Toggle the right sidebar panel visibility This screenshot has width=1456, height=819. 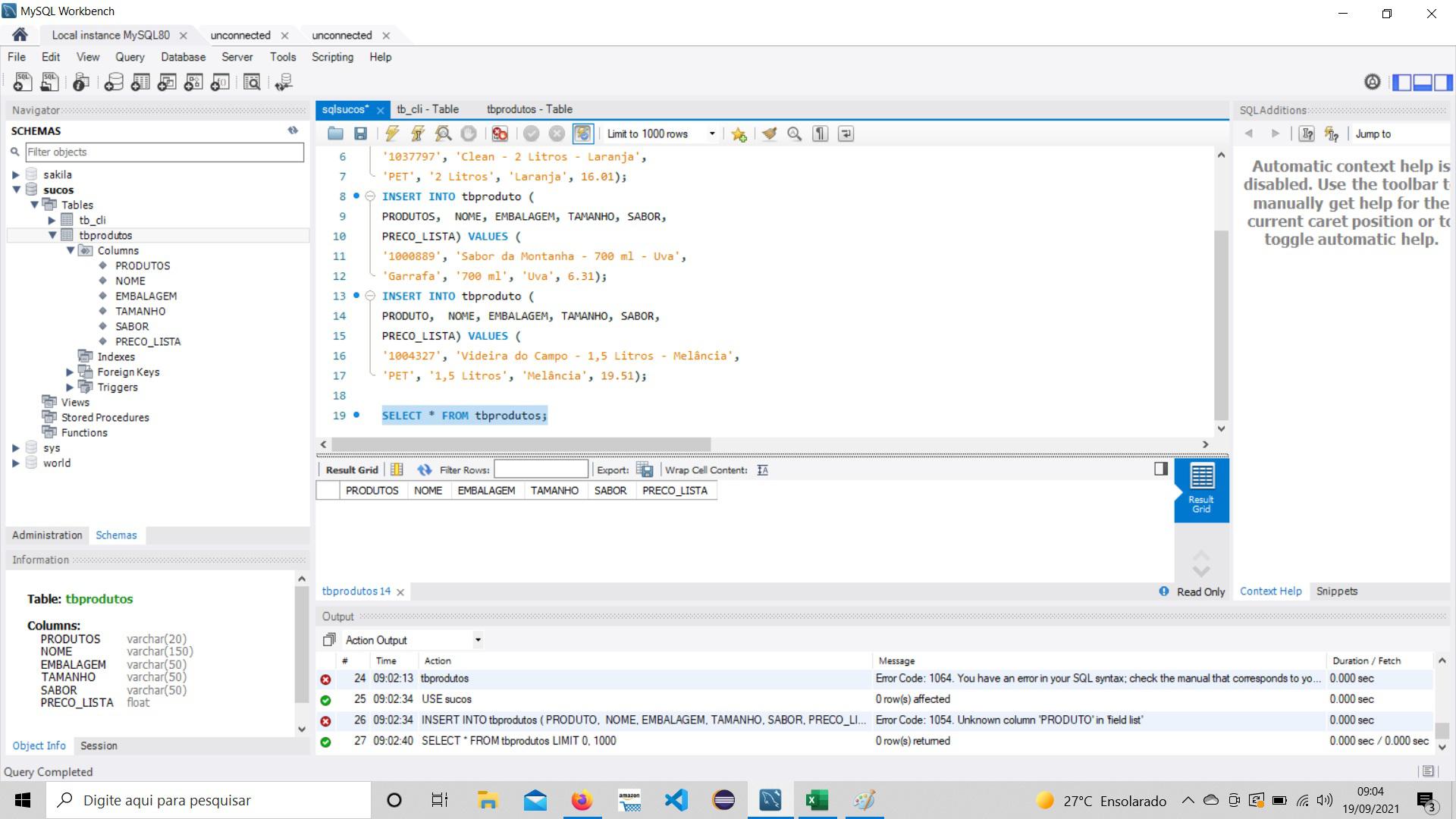click(1443, 82)
